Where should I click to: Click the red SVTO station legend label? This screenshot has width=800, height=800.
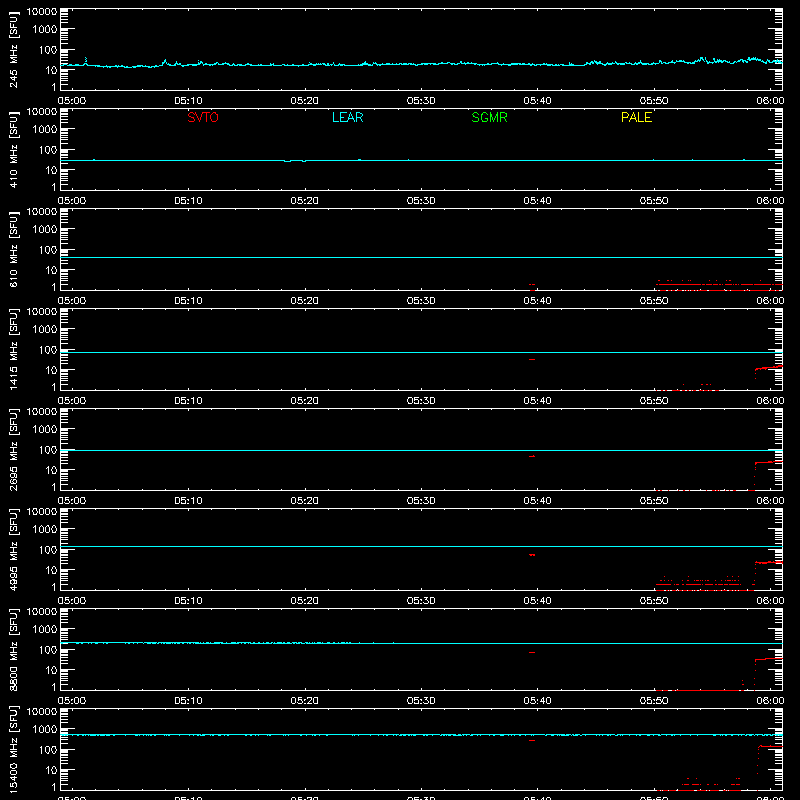(x=203, y=117)
